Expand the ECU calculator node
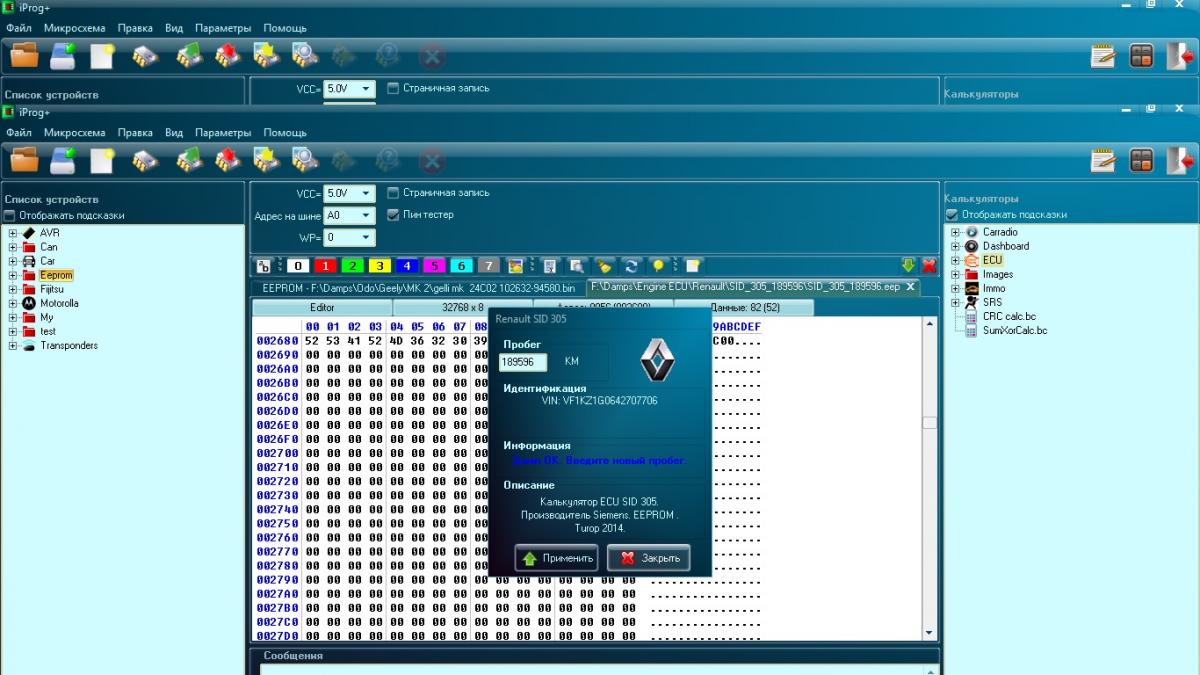Screen dimensions: 1200x675 [x=955, y=260]
